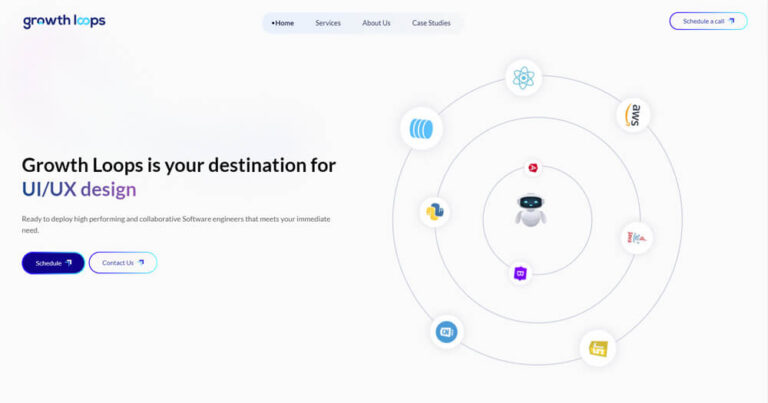Image resolution: width=768 pixels, height=403 pixels.
Task: Click the Growth Loops logo
Action: tap(64, 21)
